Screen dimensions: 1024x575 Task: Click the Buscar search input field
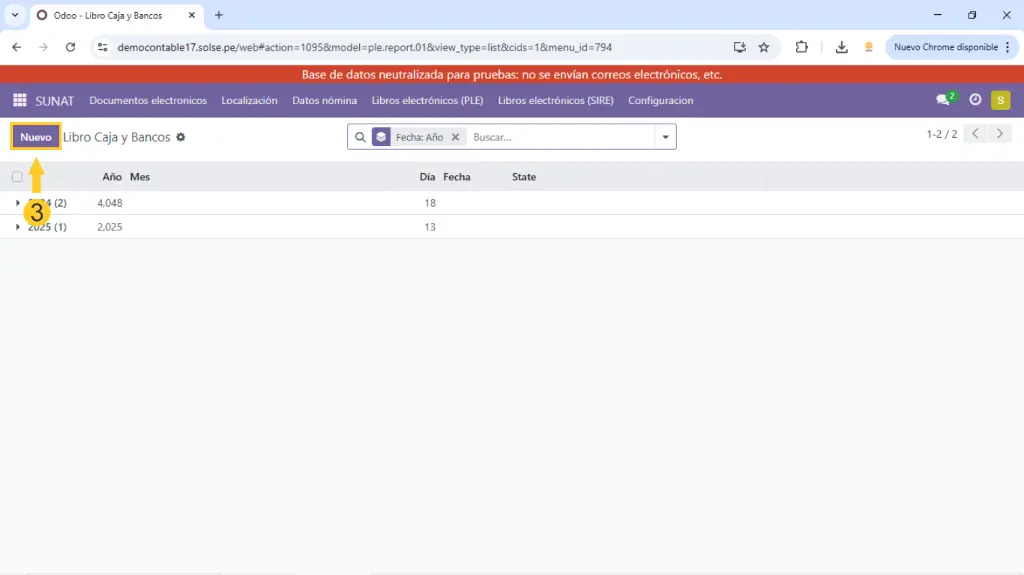coord(560,137)
